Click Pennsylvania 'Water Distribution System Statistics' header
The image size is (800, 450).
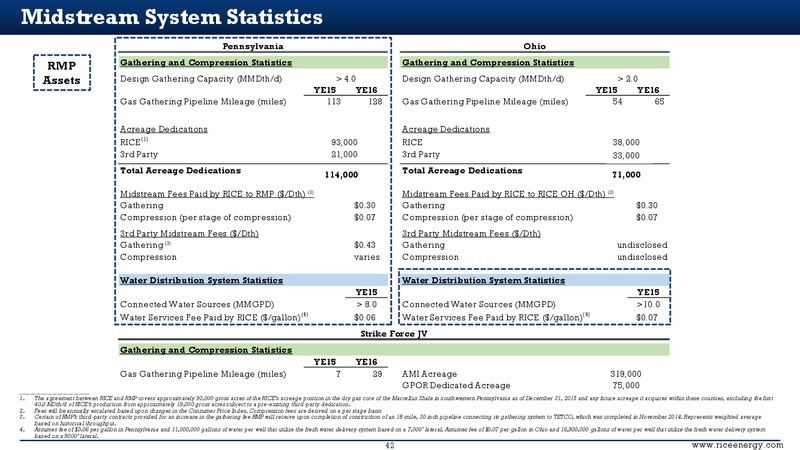[x=254, y=280]
